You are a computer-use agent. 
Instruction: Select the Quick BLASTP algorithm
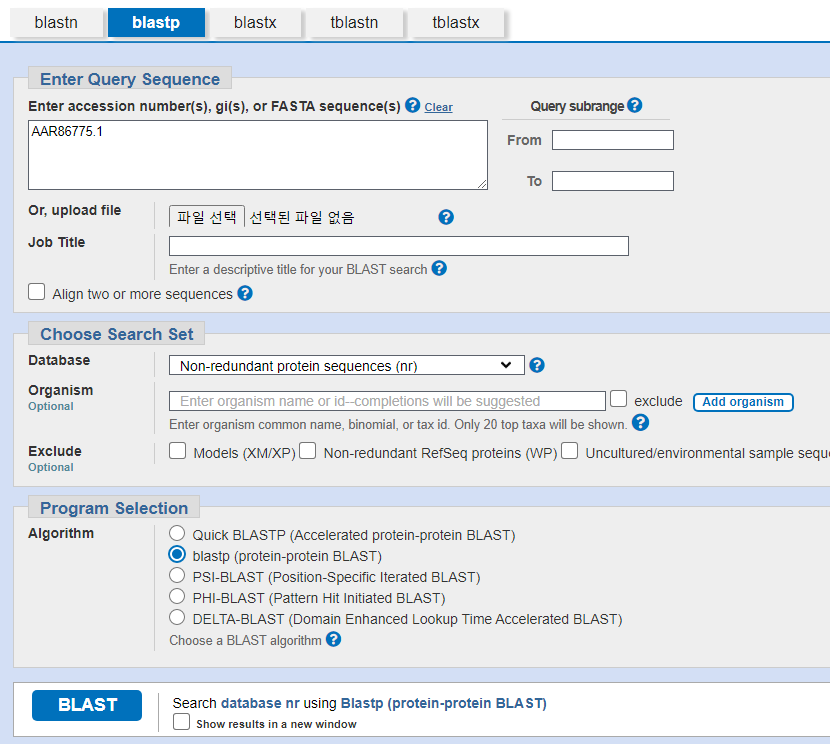click(177, 533)
